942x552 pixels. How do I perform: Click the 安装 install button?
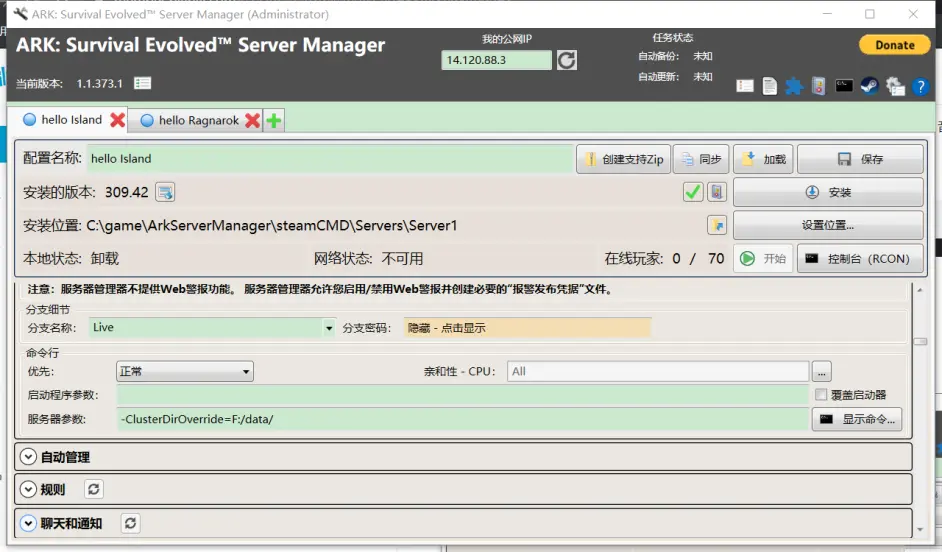coord(828,192)
